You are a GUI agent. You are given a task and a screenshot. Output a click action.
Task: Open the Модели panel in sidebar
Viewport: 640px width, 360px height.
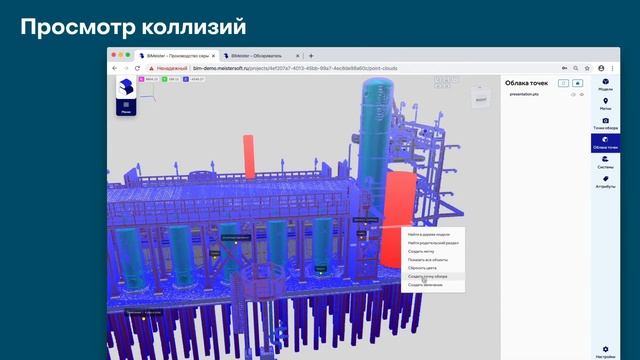[x=605, y=85]
